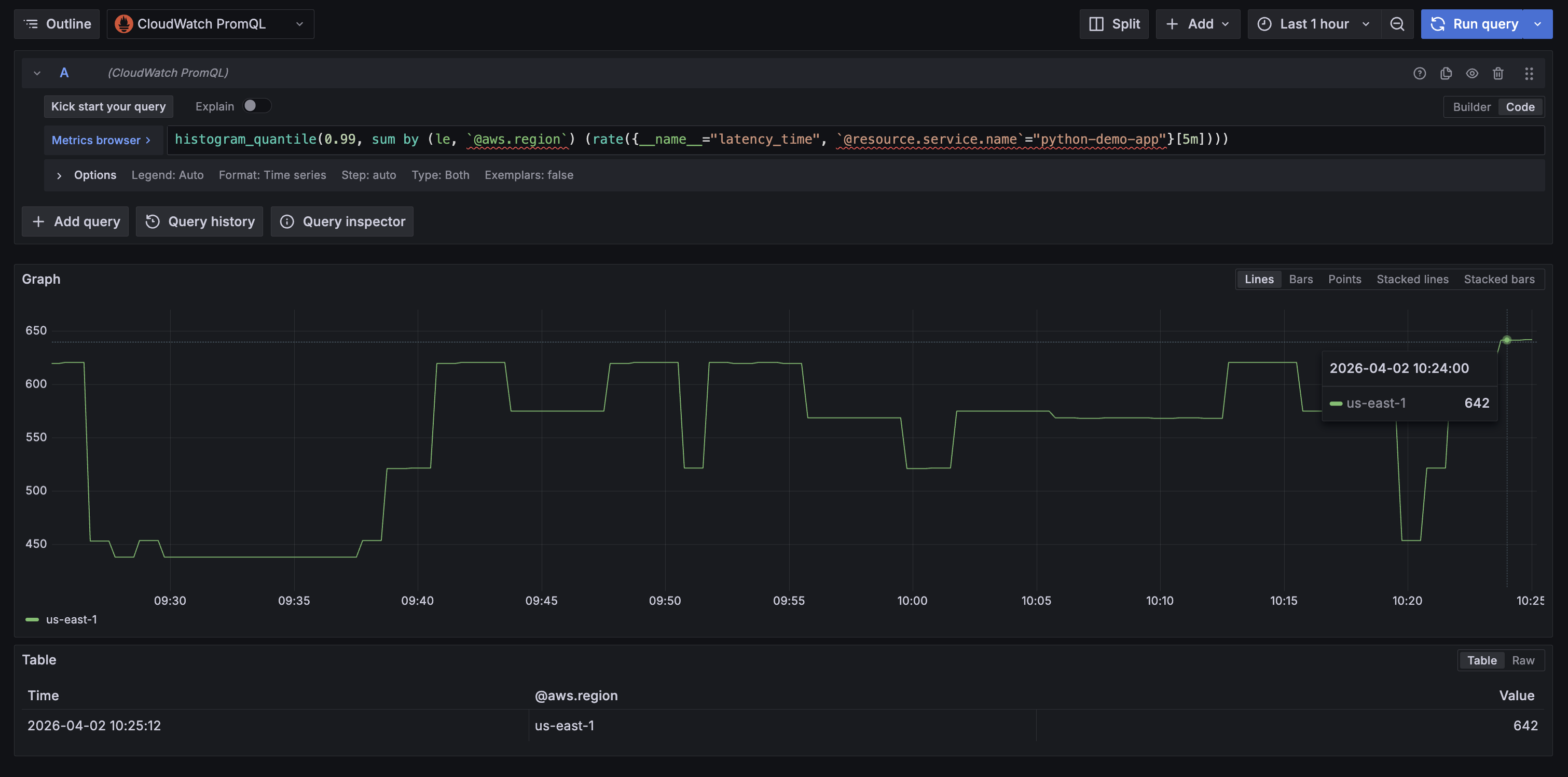Duplicate query A using the copy icon
The height and width of the screenshot is (777, 1568).
(x=1446, y=73)
